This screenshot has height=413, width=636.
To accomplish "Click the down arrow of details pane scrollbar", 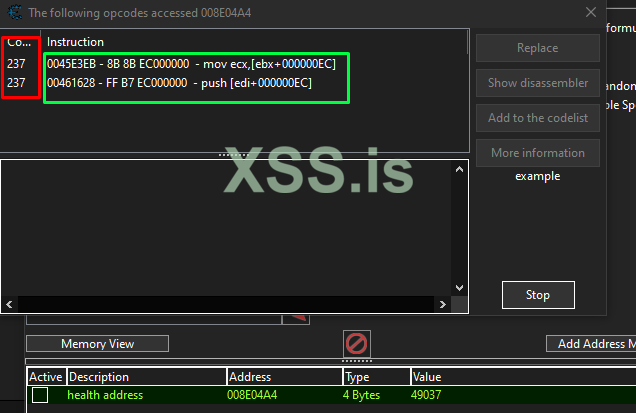I will pos(459,288).
